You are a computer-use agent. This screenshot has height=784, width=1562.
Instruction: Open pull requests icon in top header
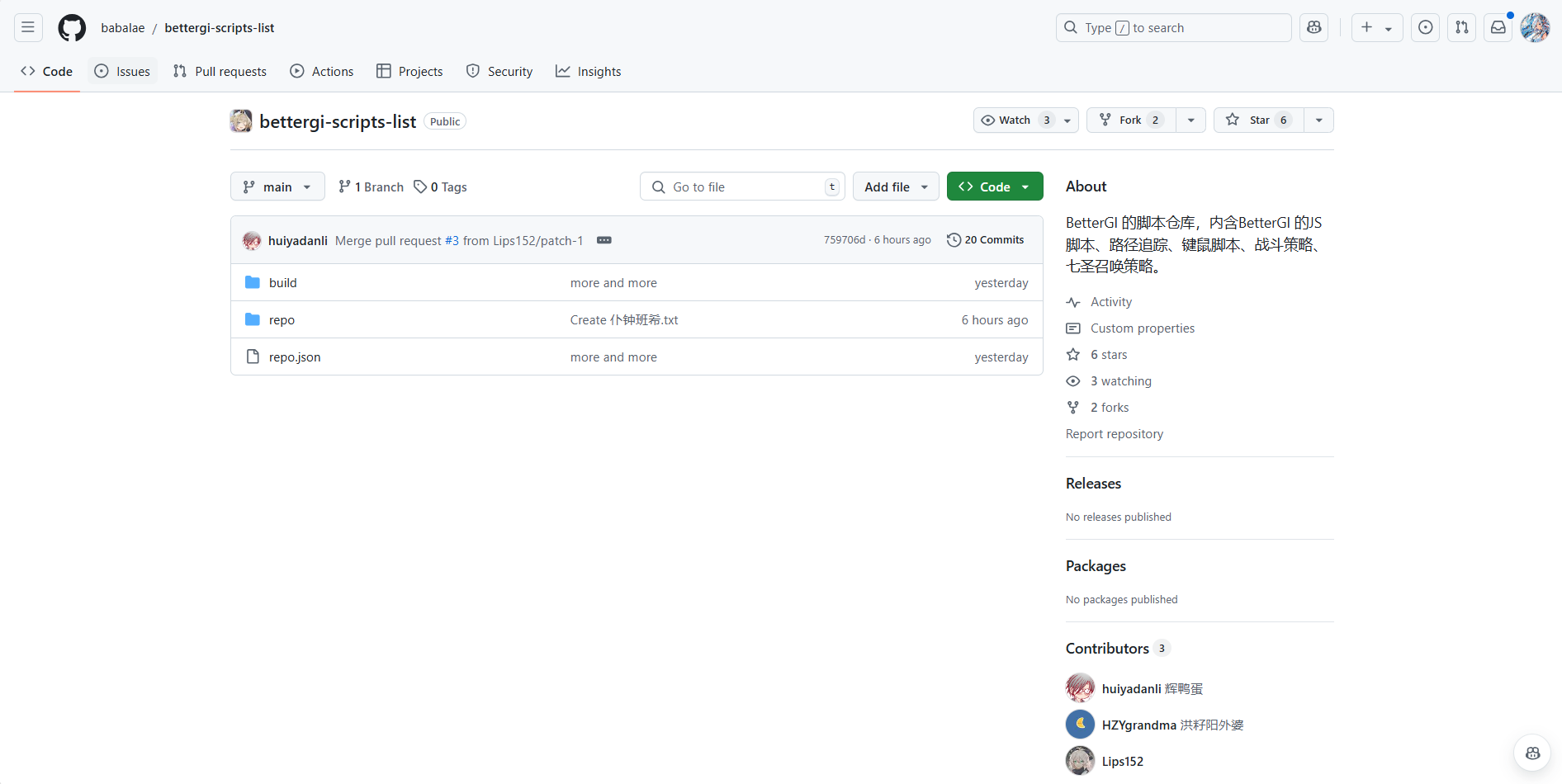click(x=1461, y=27)
